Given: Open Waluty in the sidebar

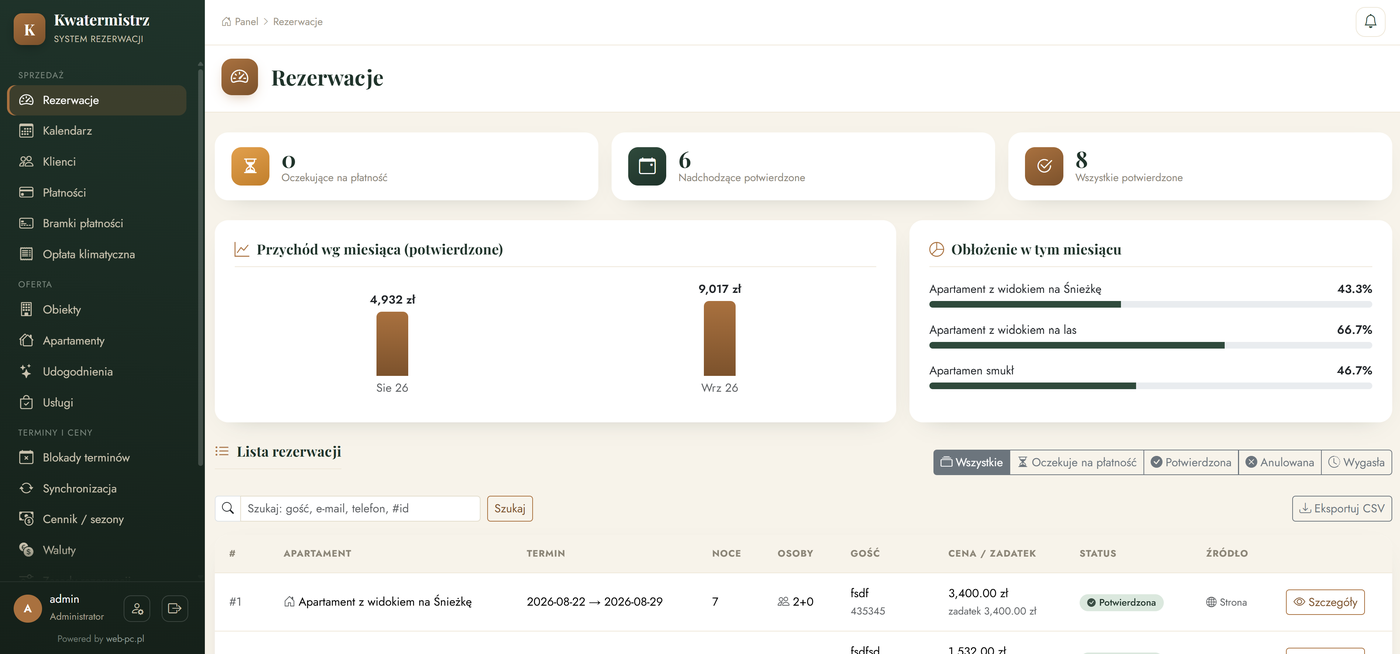Looking at the screenshot, I should (x=97, y=551).
